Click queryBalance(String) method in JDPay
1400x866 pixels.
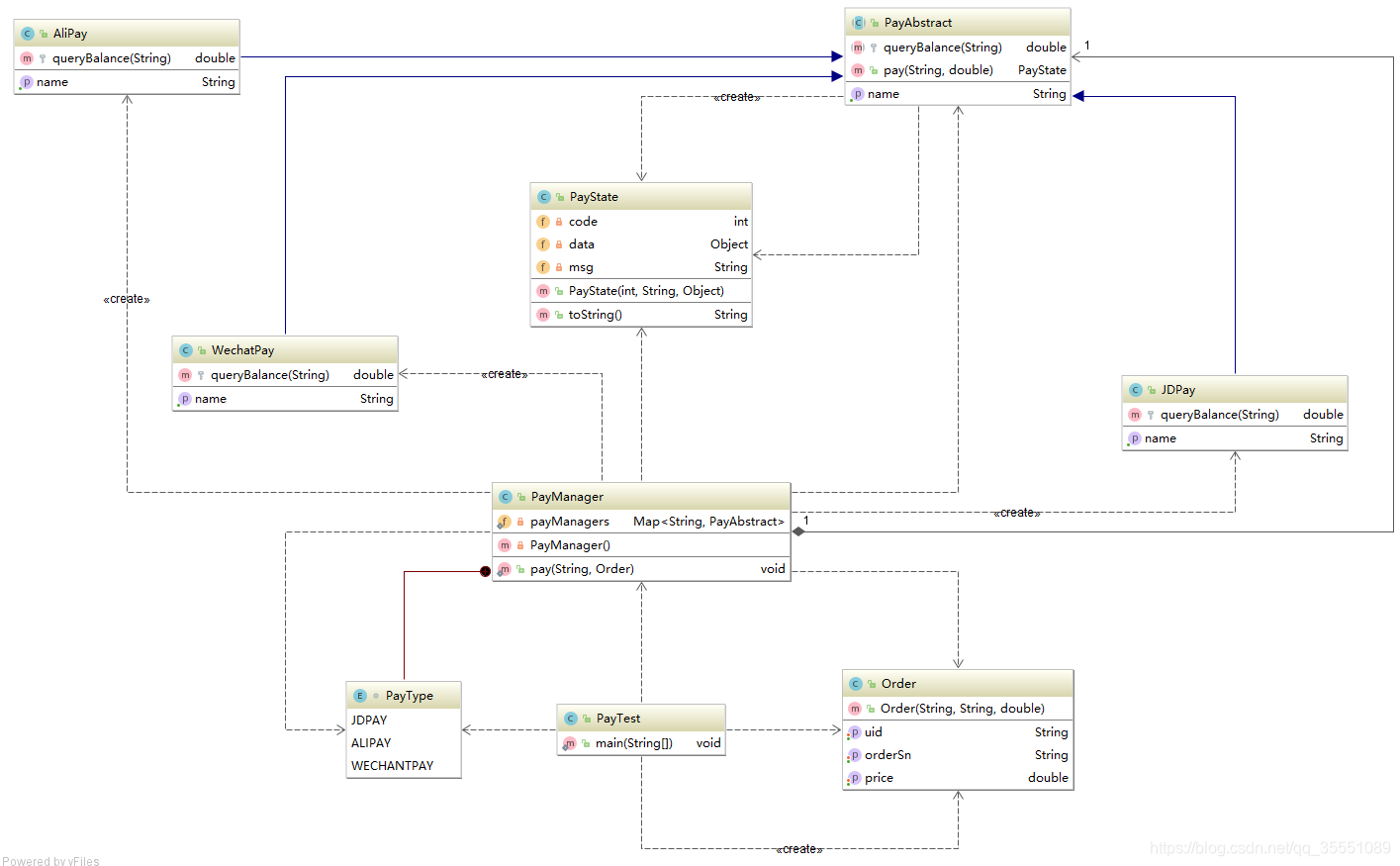[1220, 415]
